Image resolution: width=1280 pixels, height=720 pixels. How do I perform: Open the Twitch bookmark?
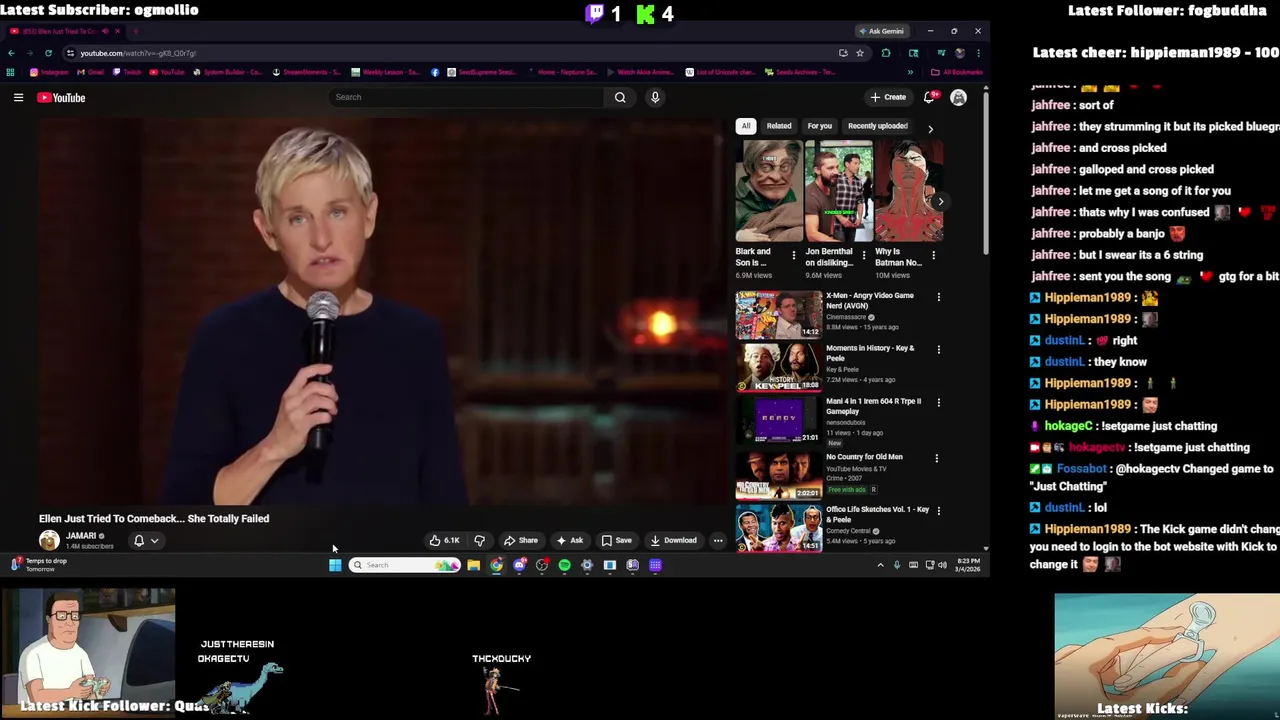[128, 72]
